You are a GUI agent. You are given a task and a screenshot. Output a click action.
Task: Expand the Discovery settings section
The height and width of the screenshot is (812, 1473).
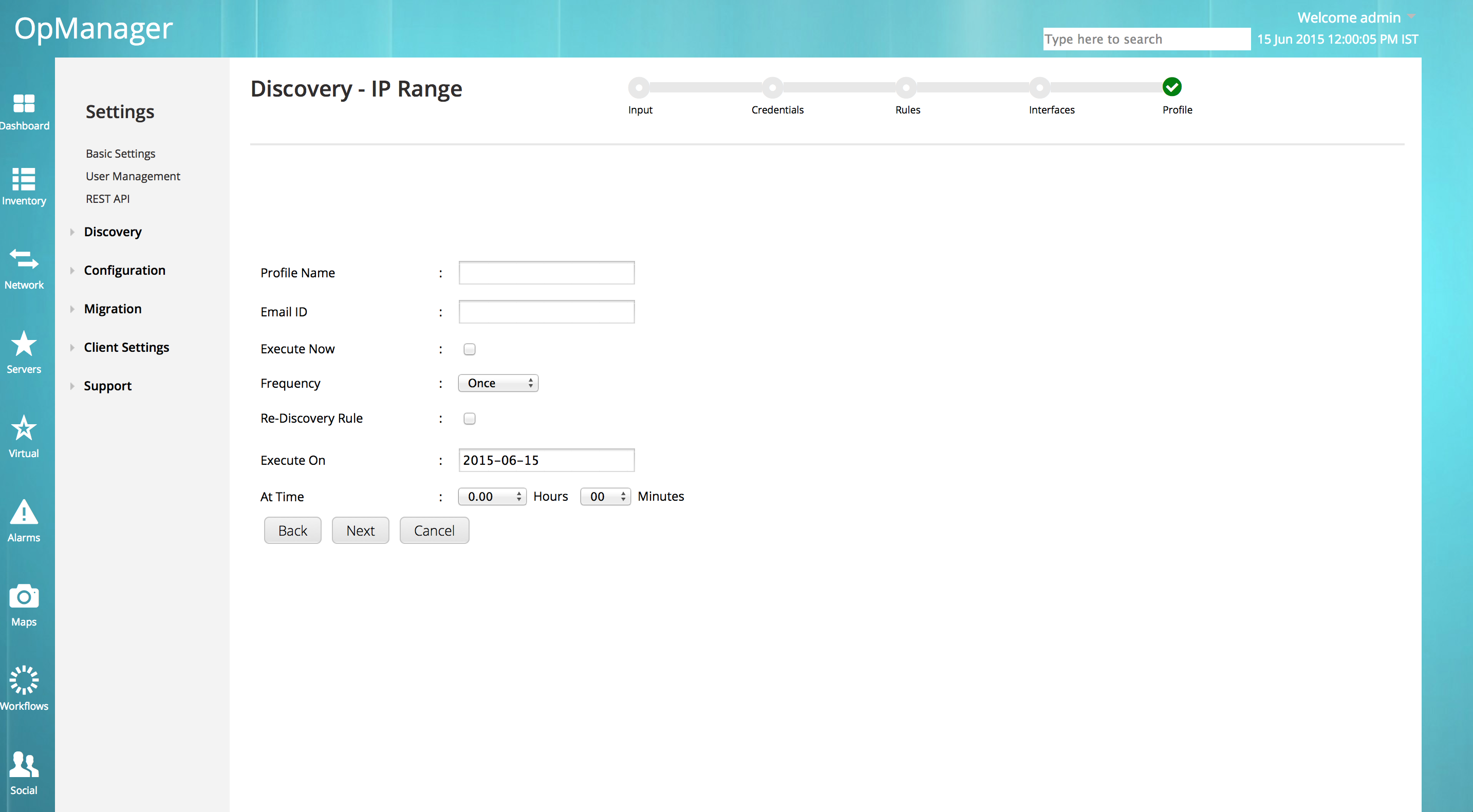[113, 232]
